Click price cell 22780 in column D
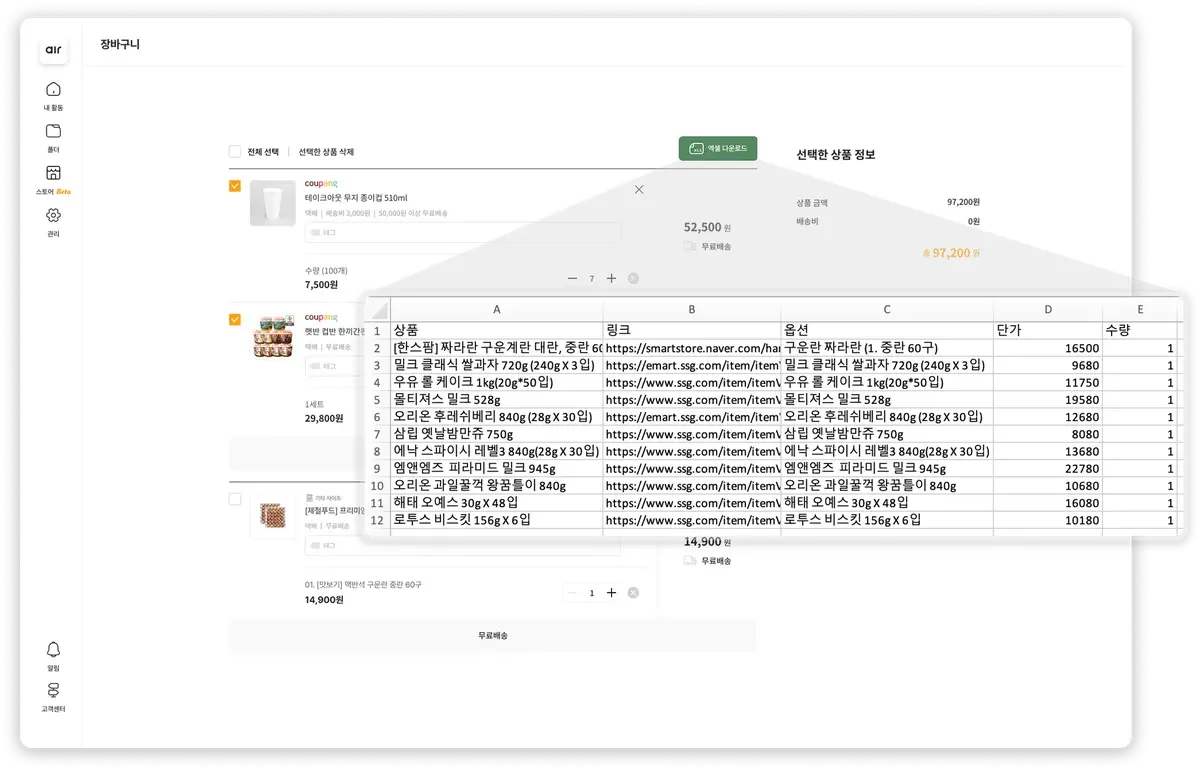This screenshot has height=771, width=1200. click(1048, 468)
